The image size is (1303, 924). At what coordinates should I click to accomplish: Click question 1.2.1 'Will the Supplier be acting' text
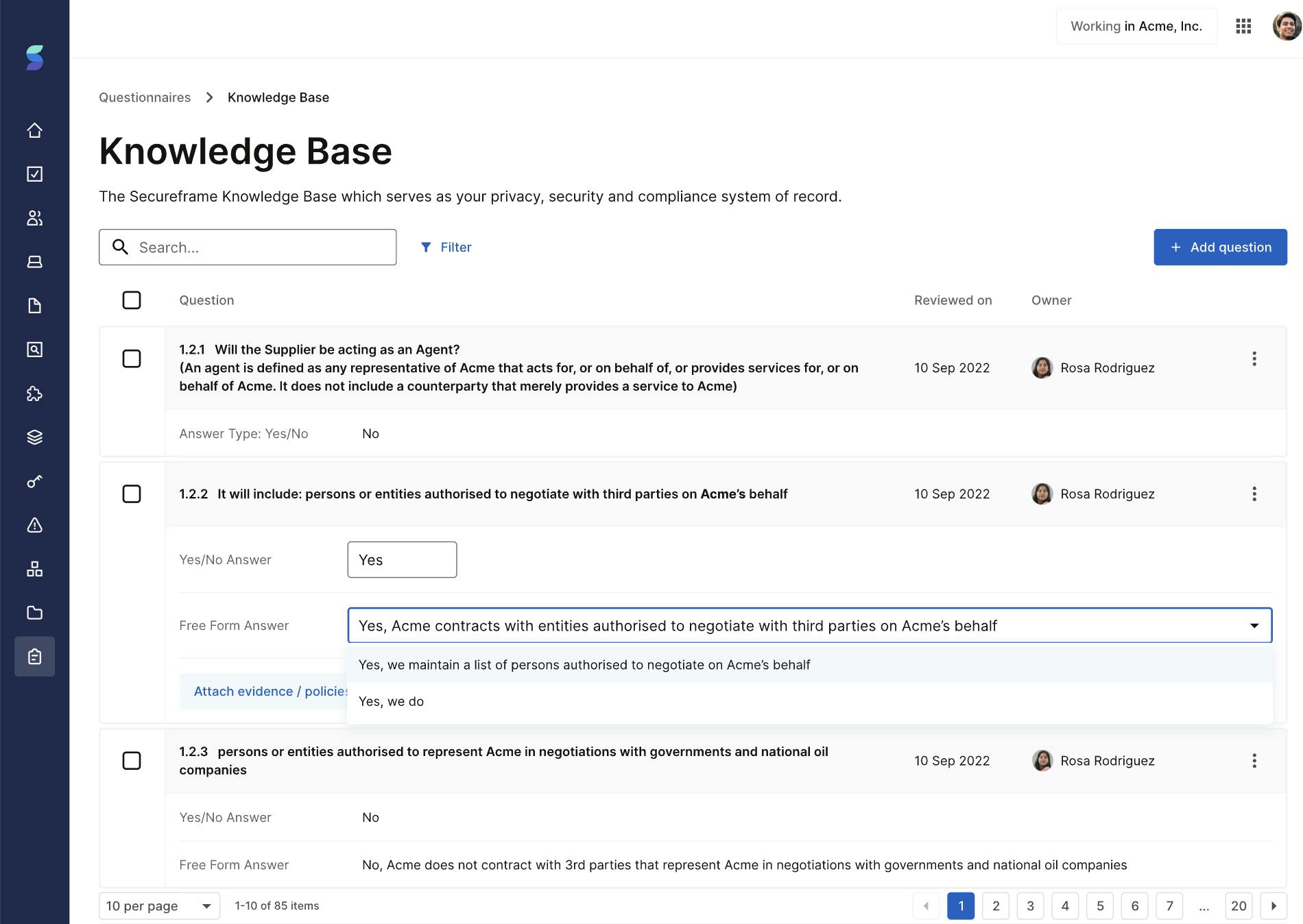(x=337, y=350)
